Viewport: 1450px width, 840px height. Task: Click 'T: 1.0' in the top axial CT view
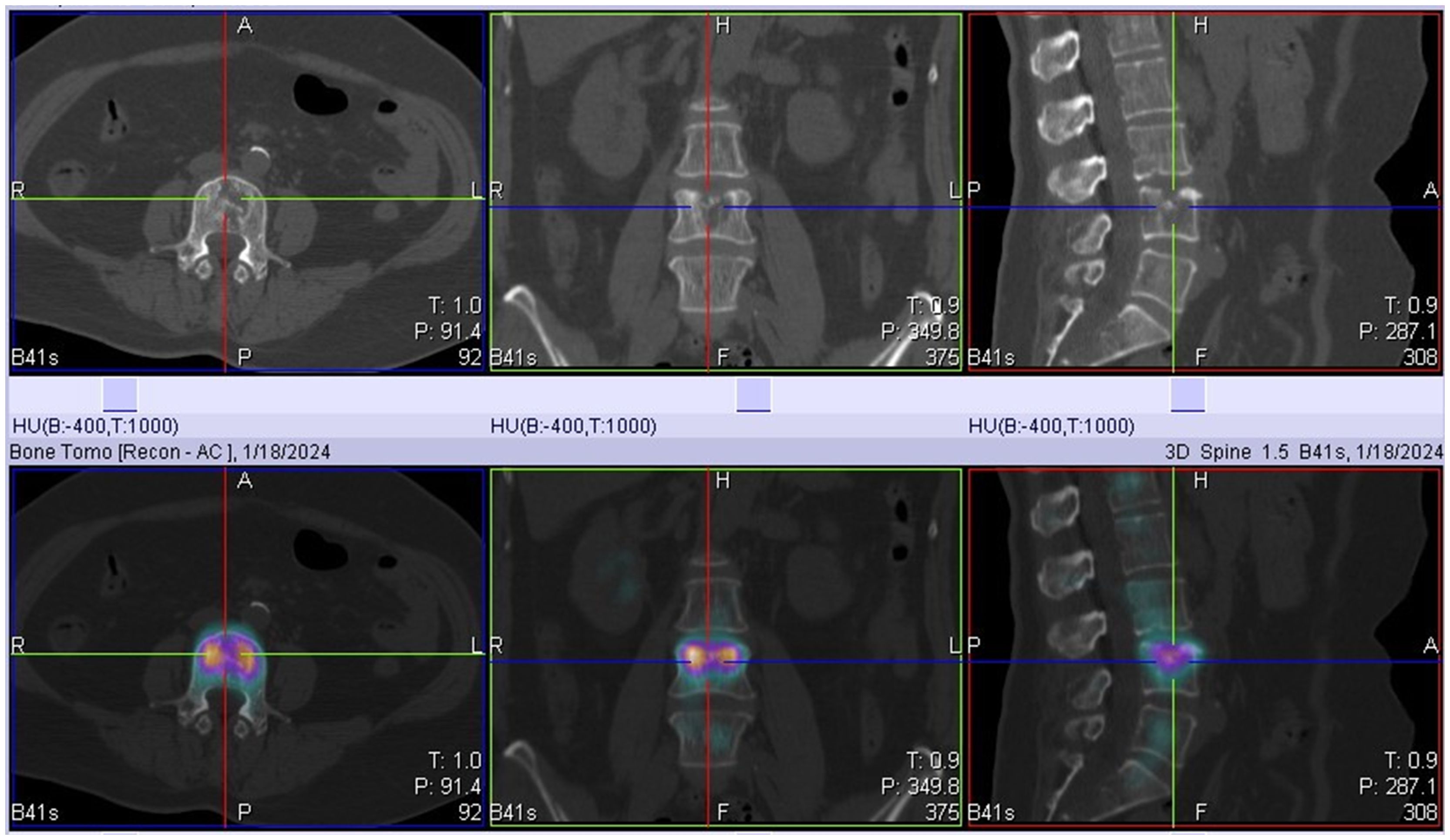coord(454,306)
